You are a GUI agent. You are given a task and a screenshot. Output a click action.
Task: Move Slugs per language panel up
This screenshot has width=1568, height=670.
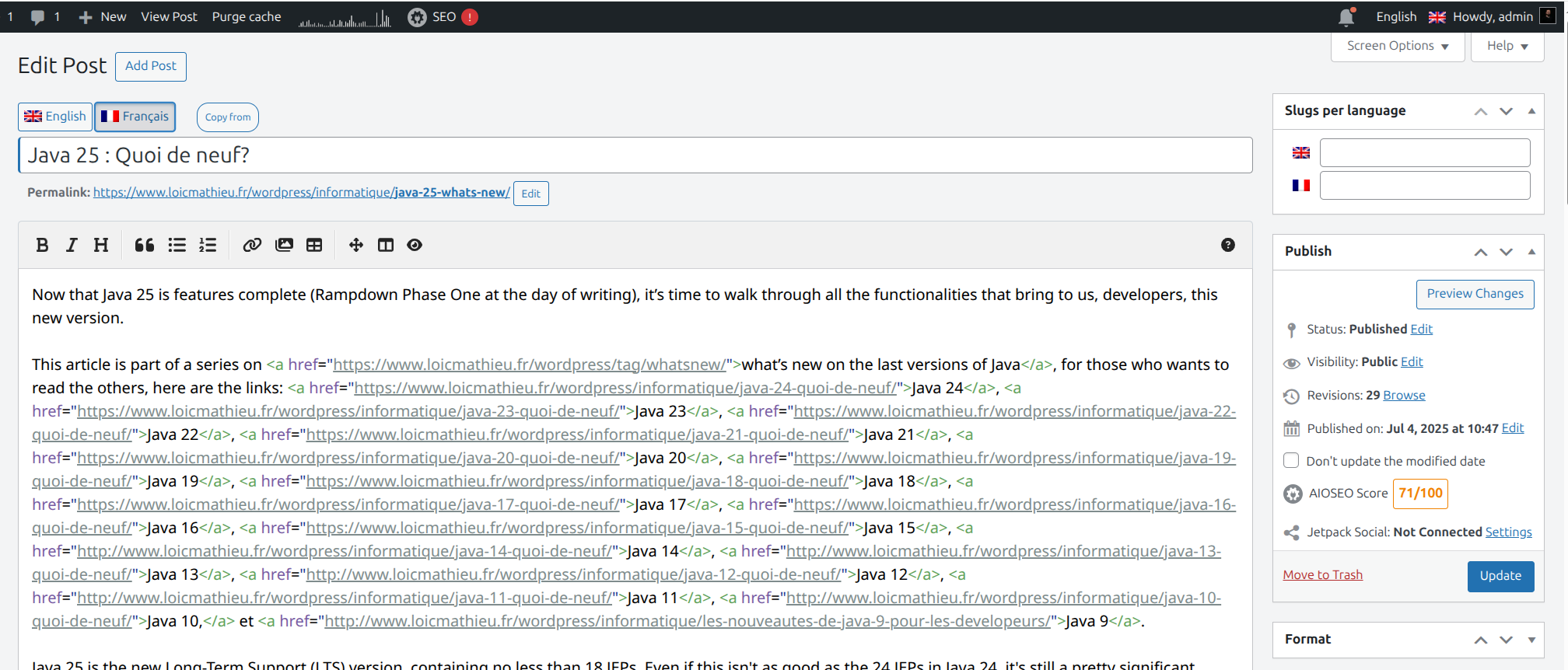click(1481, 111)
